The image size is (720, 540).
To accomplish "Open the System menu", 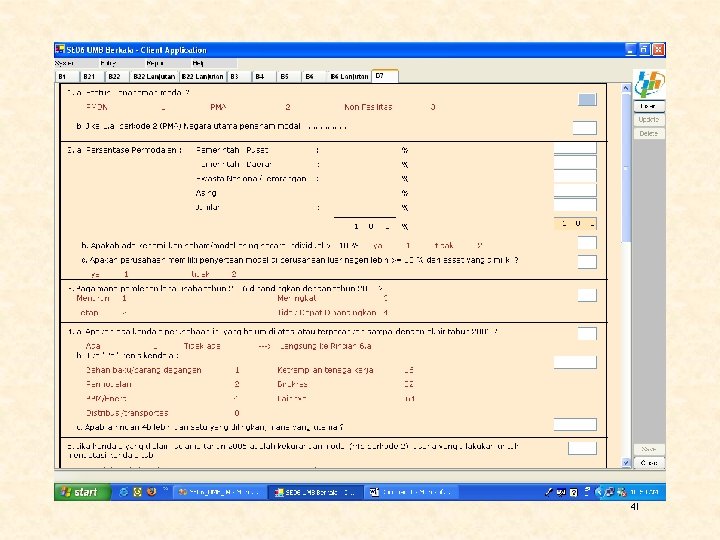I will (x=64, y=63).
